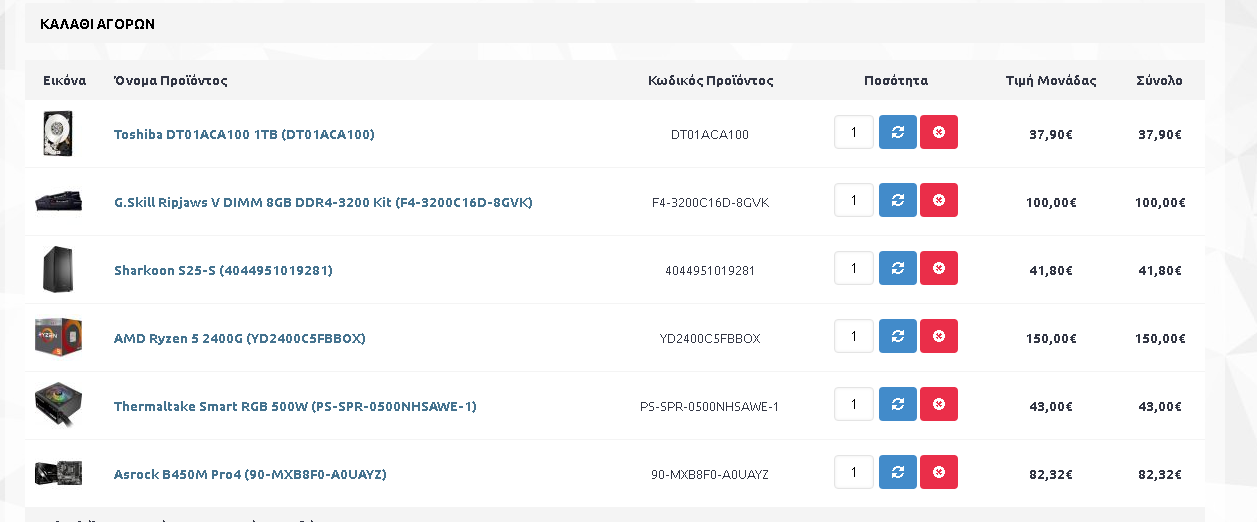1257x522 pixels.
Task: Refresh quantity for AMD Ryzen 5 2400G
Action: coord(897,336)
